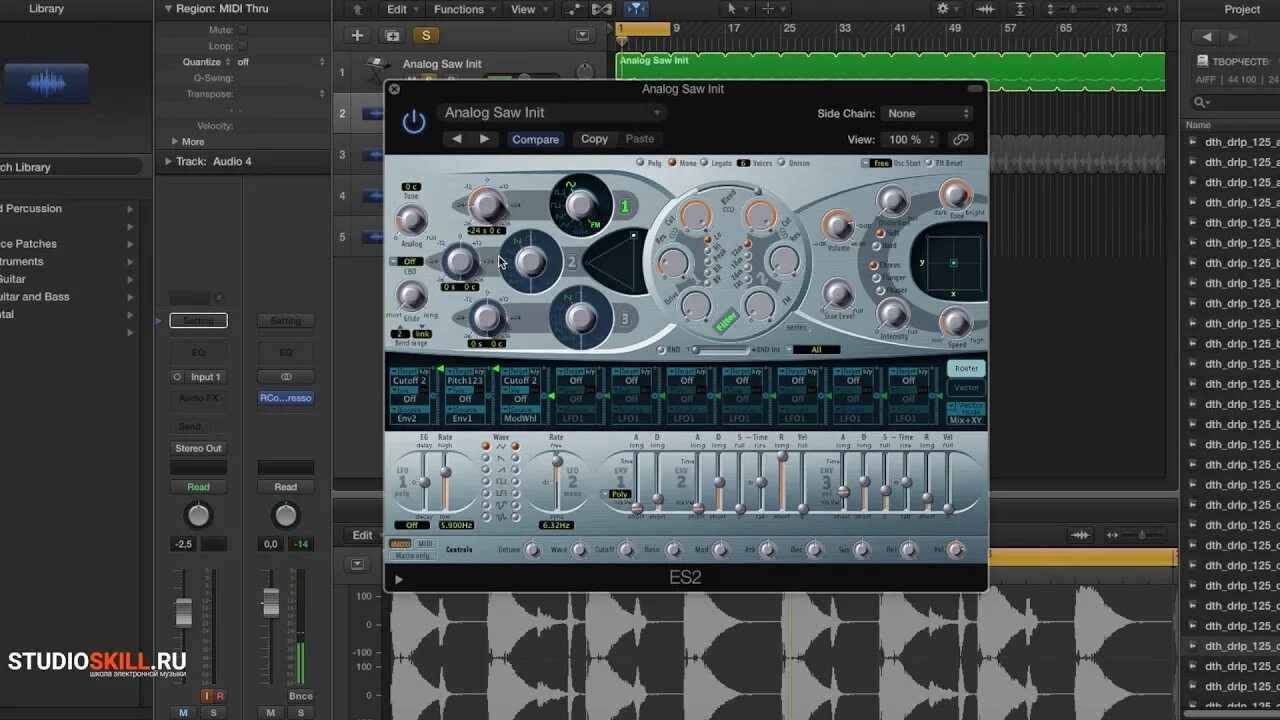Click the green Filter button in ES2

pos(725,321)
